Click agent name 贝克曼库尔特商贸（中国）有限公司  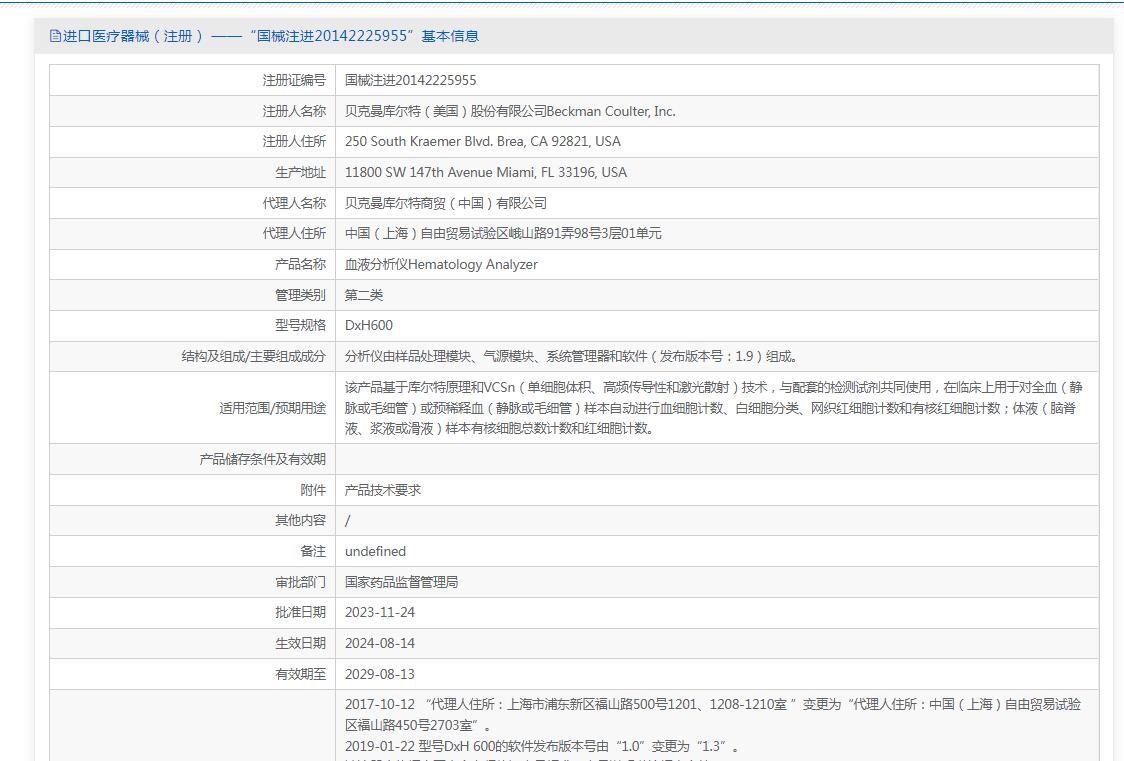click(x=446, y=204)
